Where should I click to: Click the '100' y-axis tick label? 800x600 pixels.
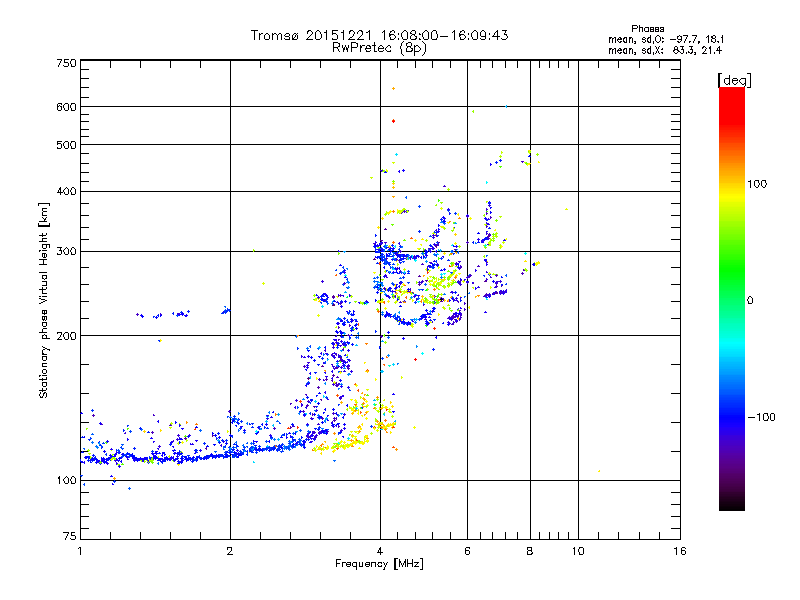click(66, 480)
